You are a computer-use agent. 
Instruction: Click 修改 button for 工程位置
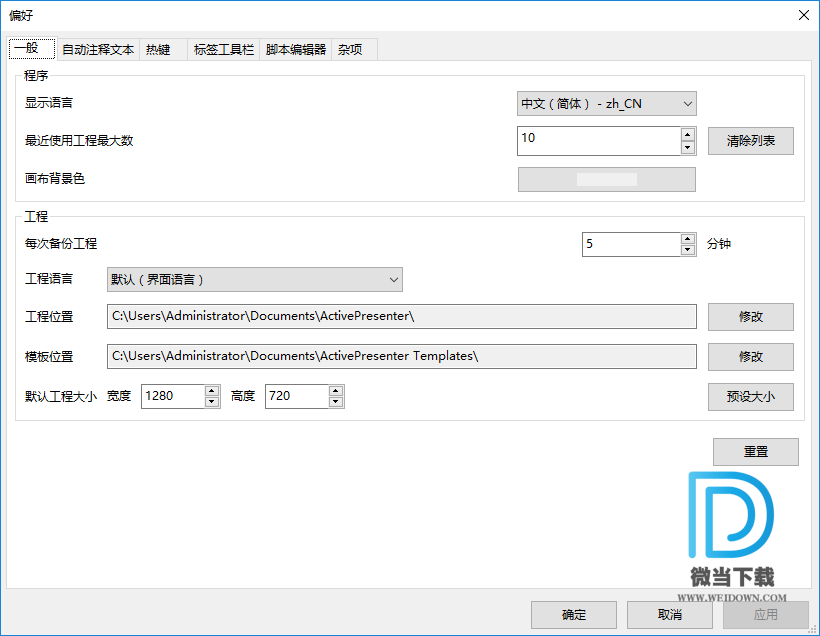tap(750, 317)
